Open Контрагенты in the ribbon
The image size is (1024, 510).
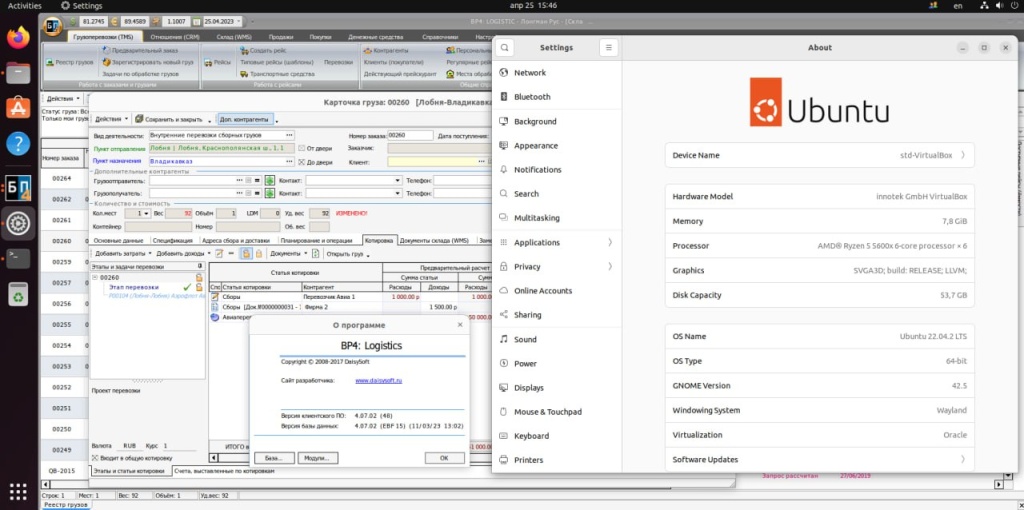pos(387,50)
